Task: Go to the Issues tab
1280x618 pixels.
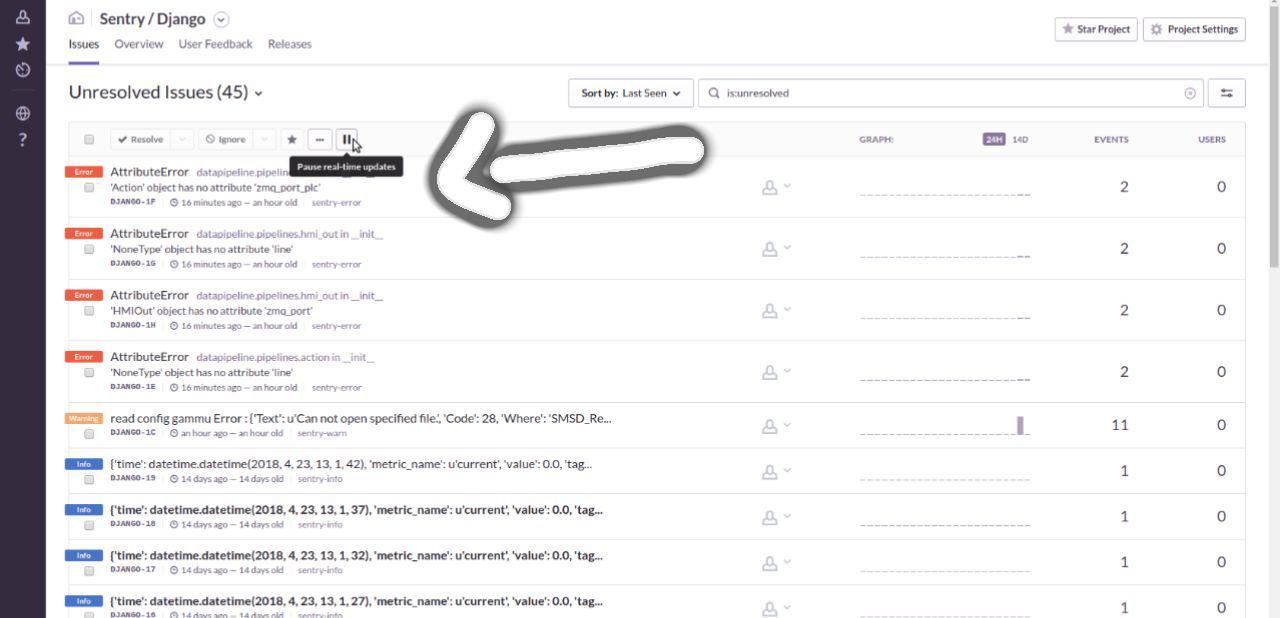Action: tap(83, 44)
